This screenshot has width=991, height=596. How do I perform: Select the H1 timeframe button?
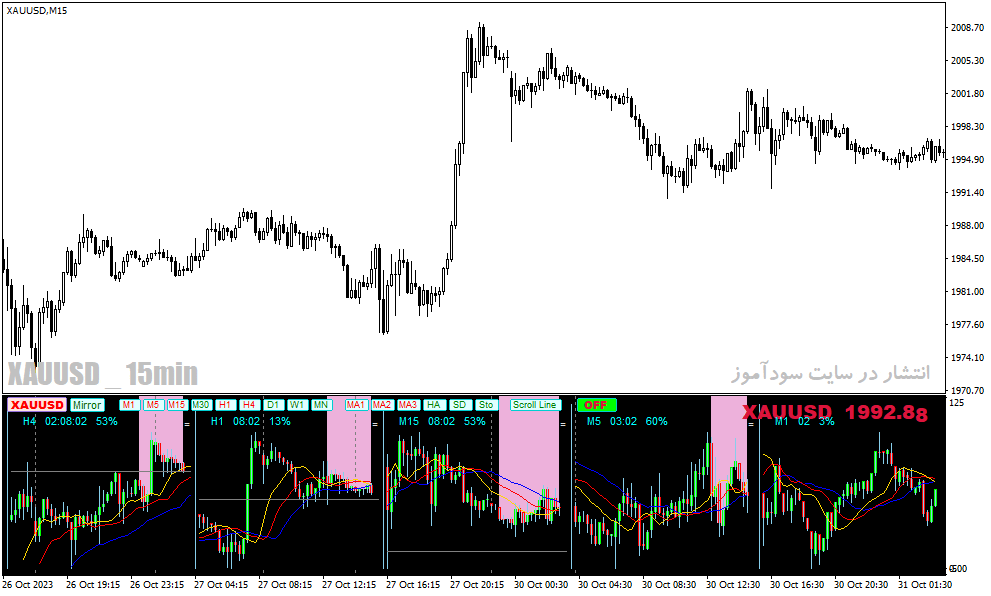(224, 404)
